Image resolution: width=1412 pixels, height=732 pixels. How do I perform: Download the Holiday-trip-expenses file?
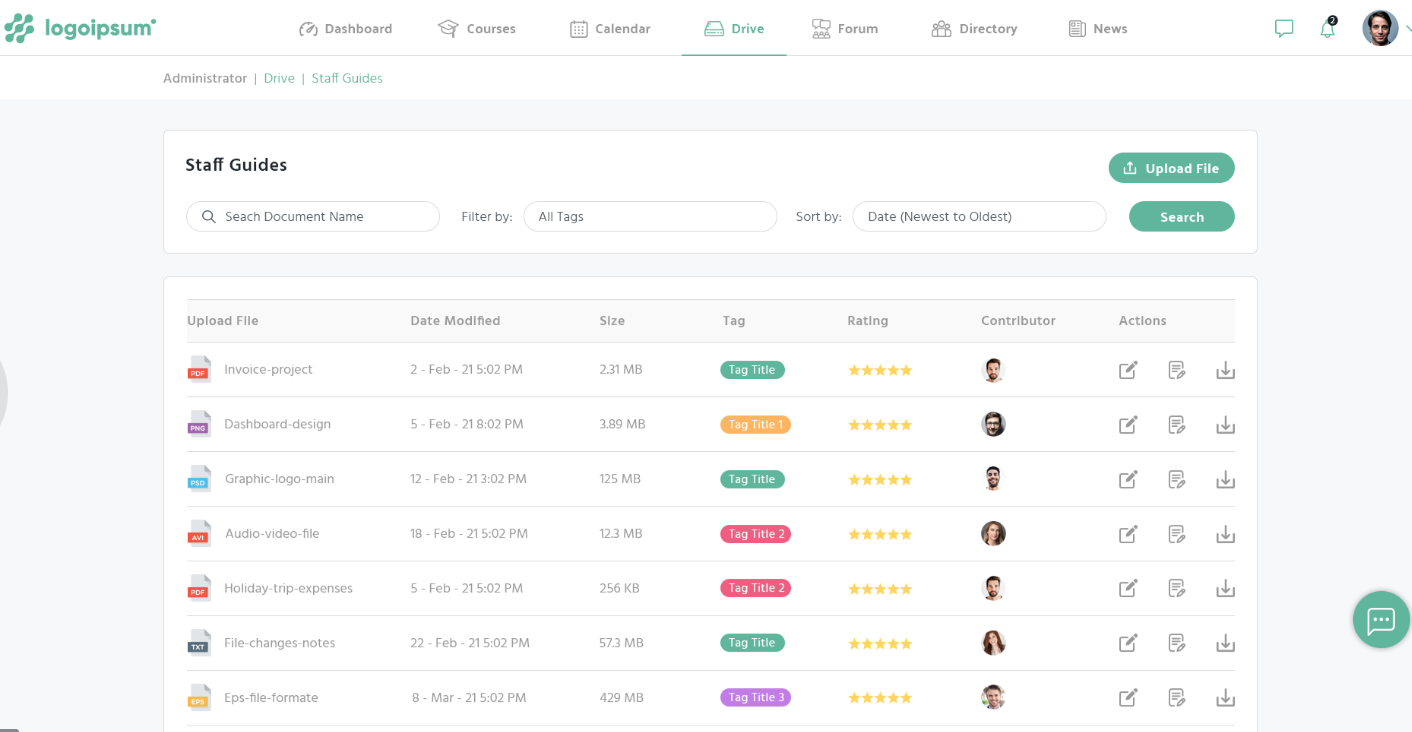click(1225, 588)
